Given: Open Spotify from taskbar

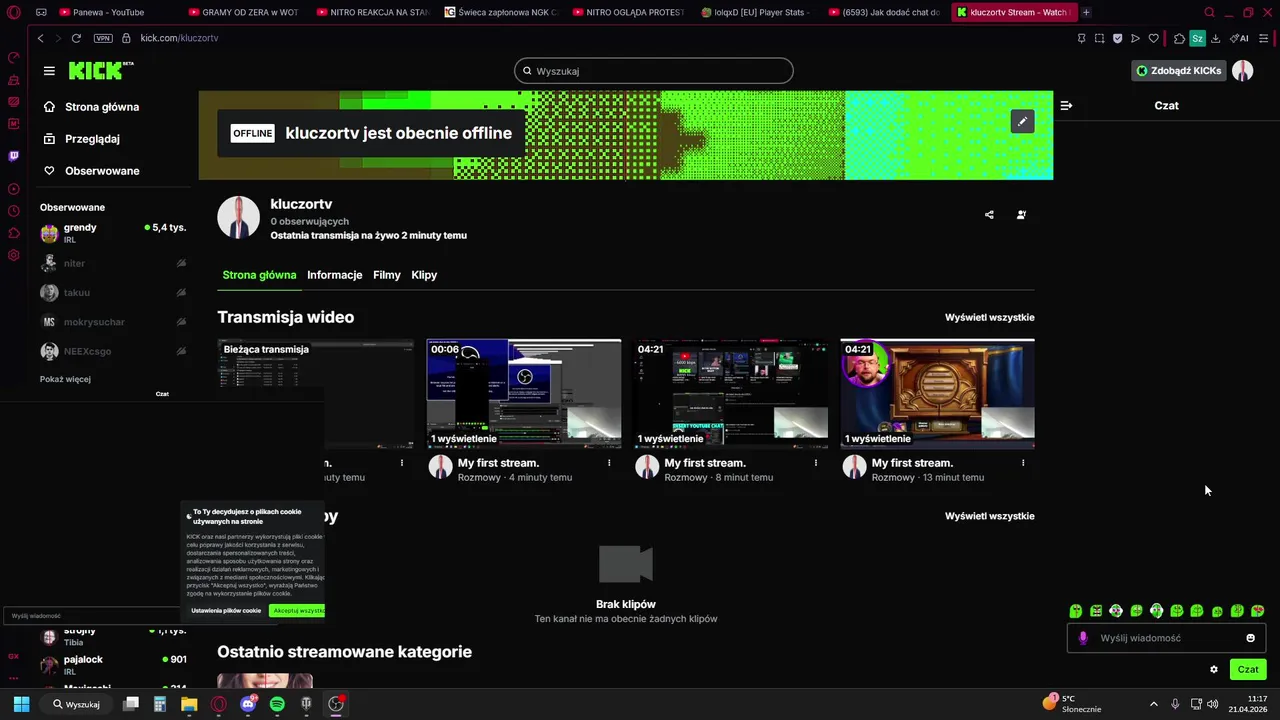Looking at the screenshot, I should (277, 704).
